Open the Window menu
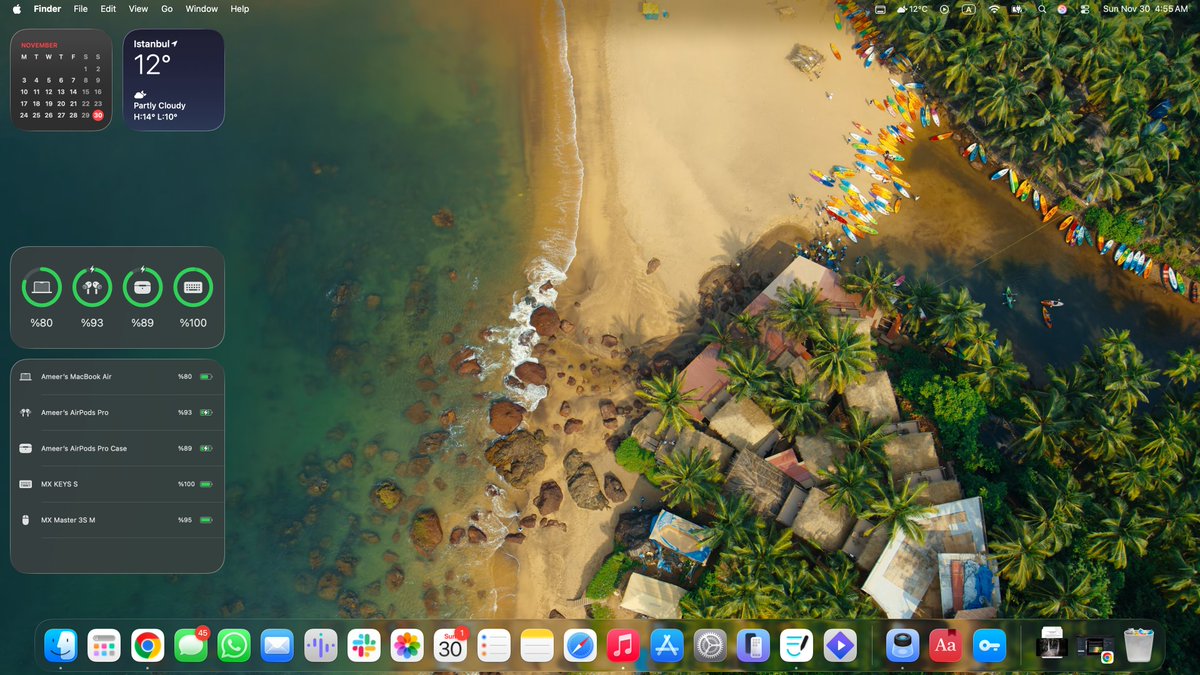The height and width of the screenshot is (675, 1200). pyautogui.click(x=202, y=8)
